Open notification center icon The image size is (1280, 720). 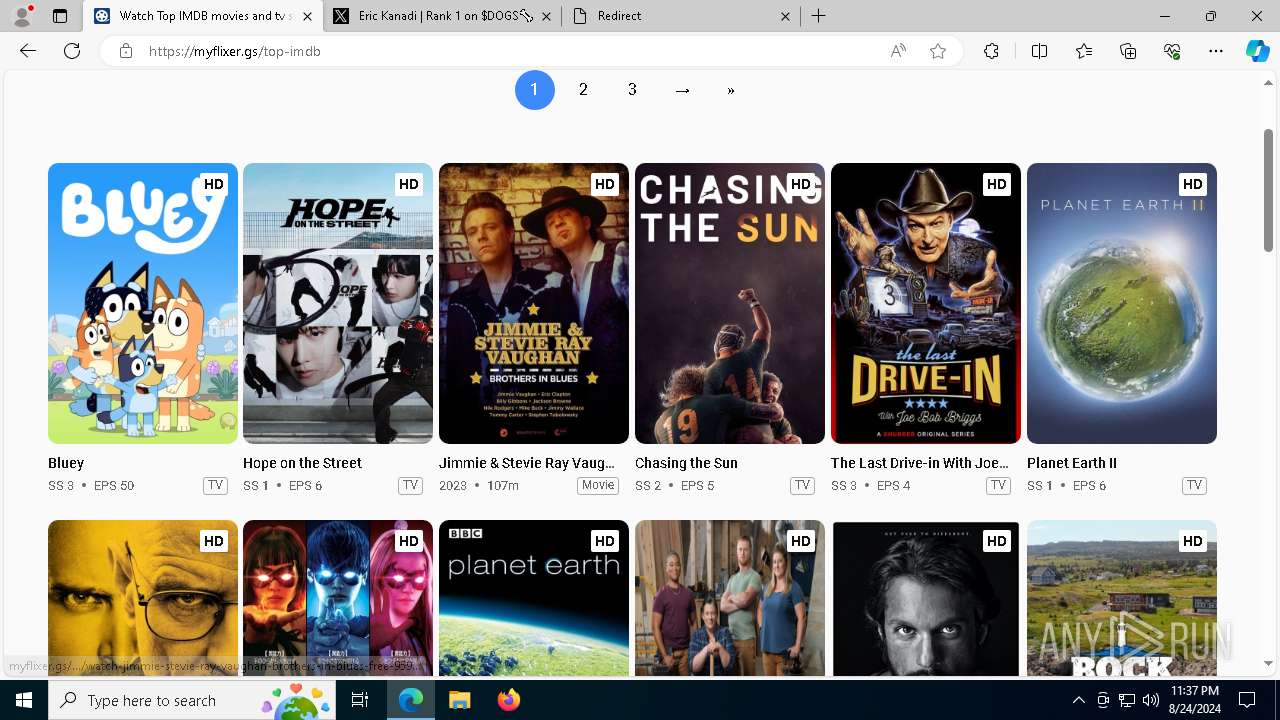(1247, 700)
